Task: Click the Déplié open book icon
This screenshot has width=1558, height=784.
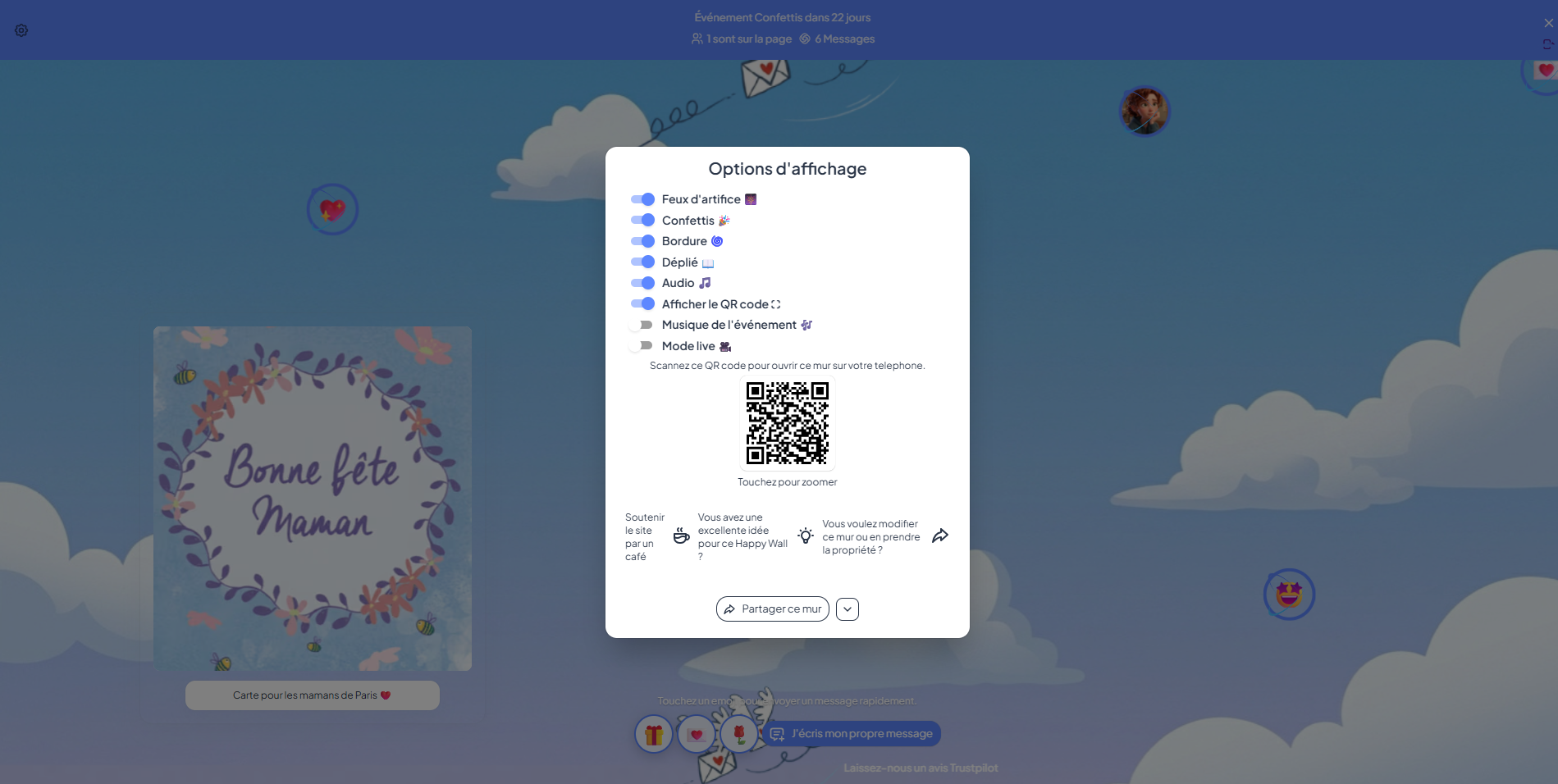Action: pyautogui.click(x=708, y=262)
